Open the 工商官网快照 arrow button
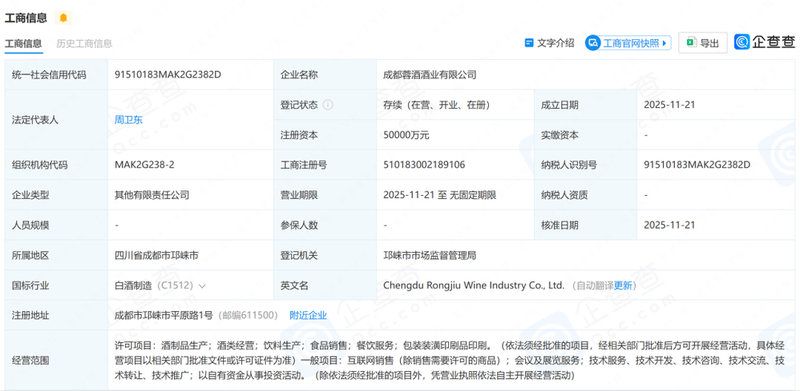The height and width of the screenshot is (391, 800). click(x=664, y=43)
